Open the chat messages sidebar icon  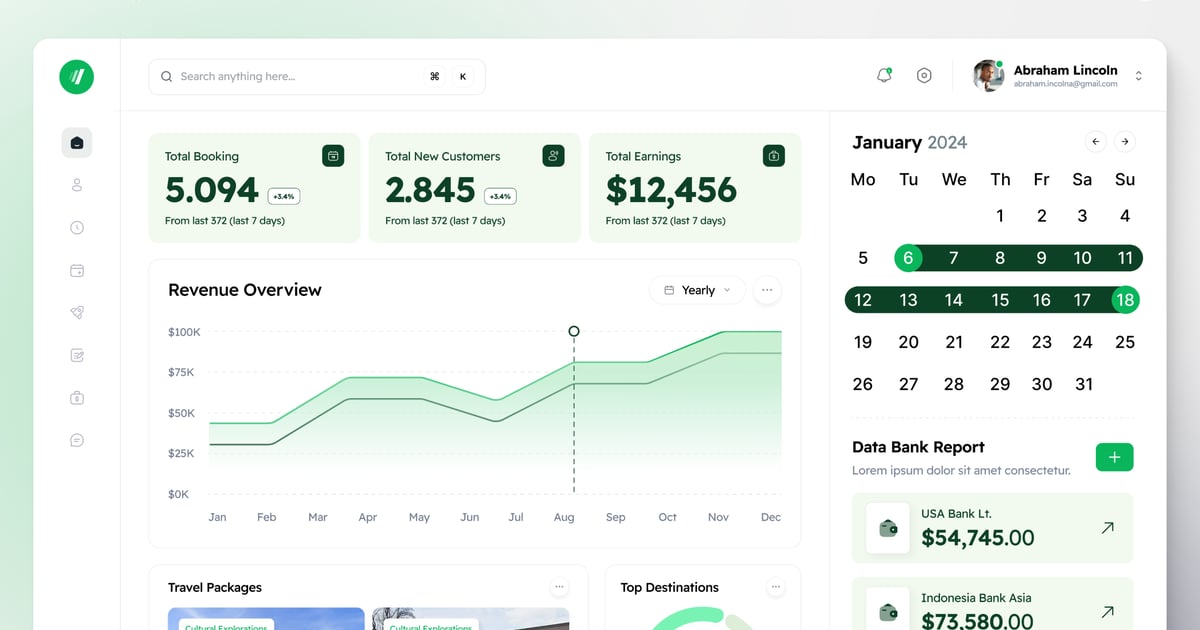click(x=77, y=440)
